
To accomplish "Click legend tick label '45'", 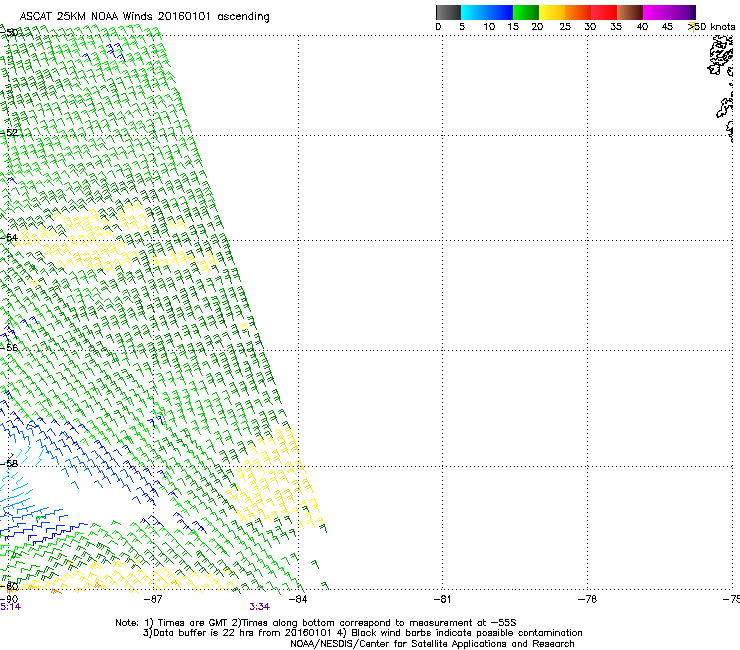I will point(667,26).
